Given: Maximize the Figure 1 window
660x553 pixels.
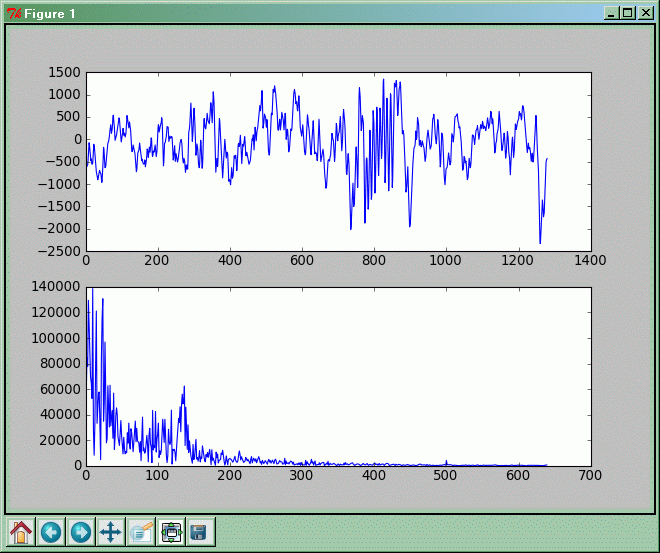Looking at the screenshot, I should pos(628,13).
